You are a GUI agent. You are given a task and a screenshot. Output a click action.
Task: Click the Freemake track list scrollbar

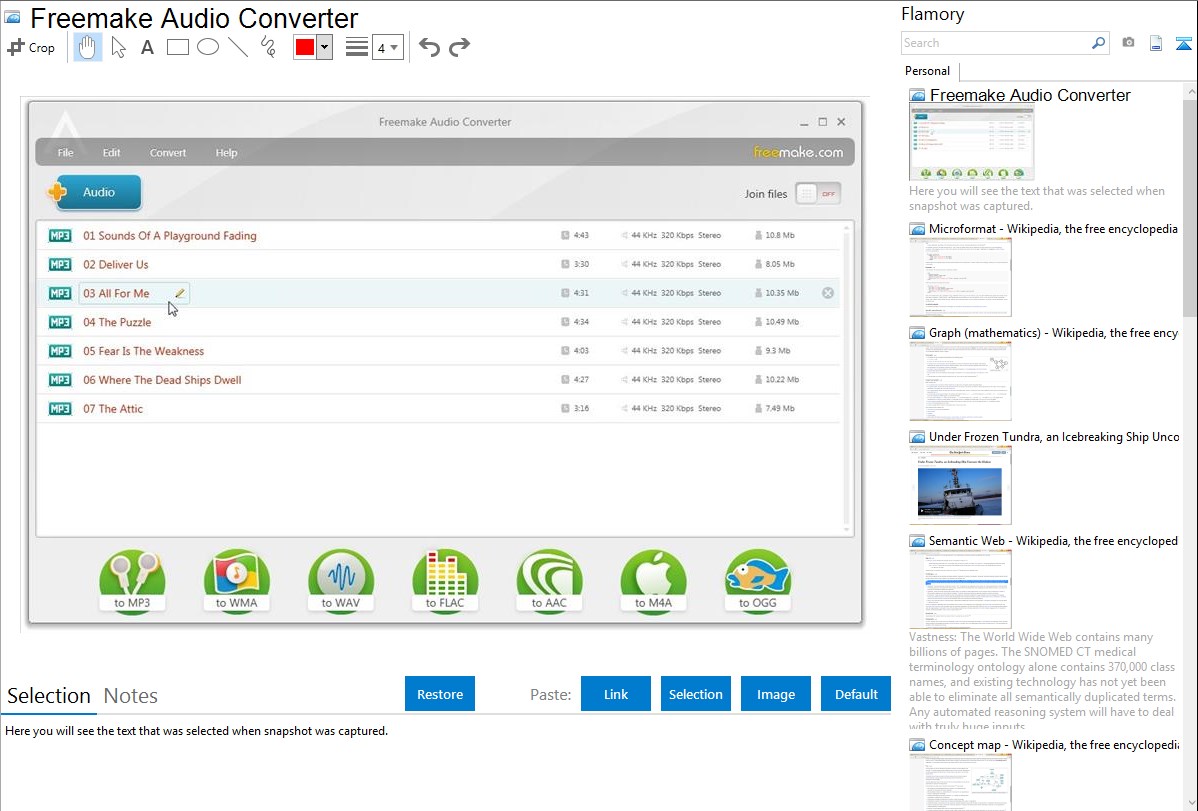click(846, 378)
